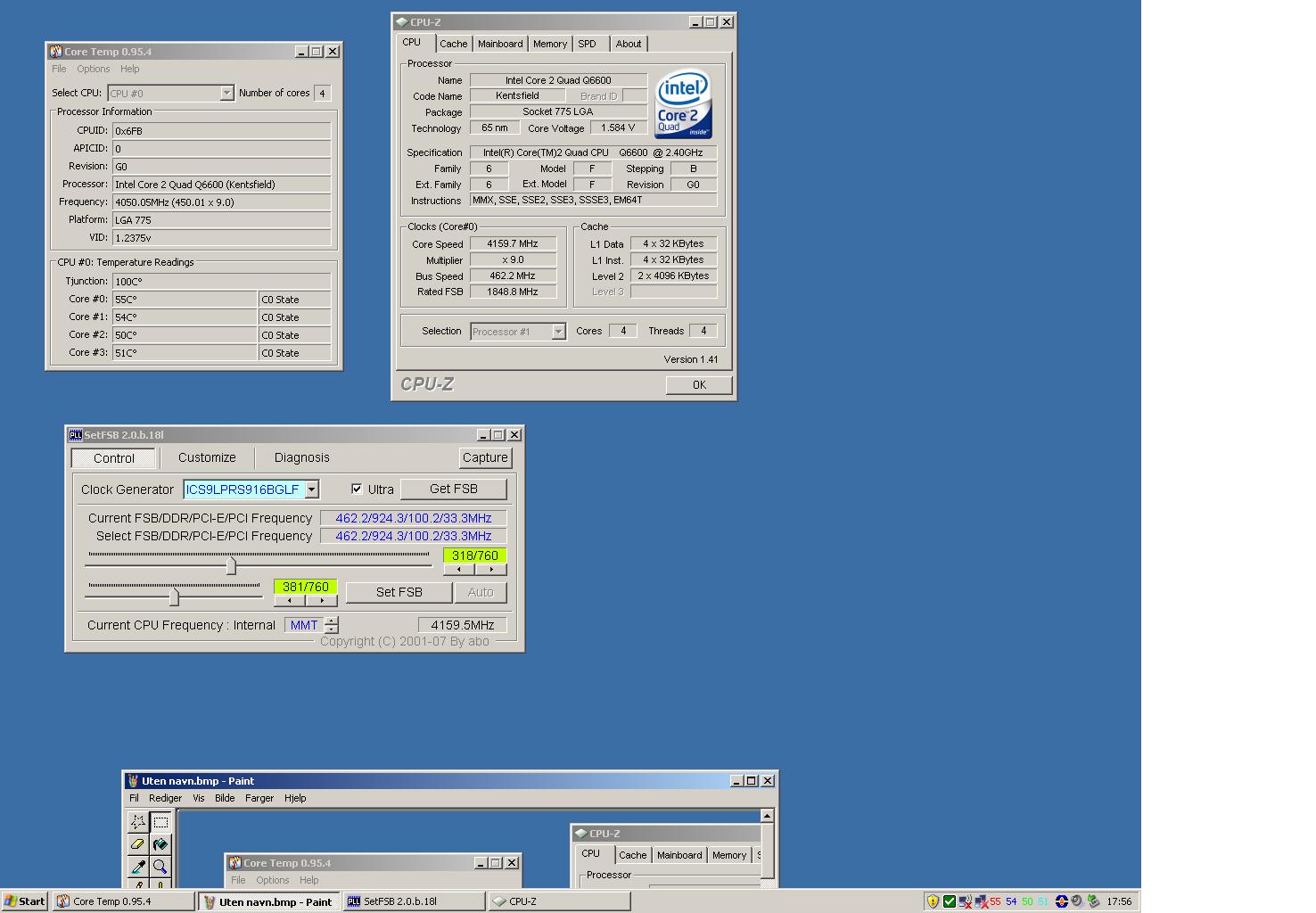This screenshot has height=913, width=1316.
Task: Open the File menu in Core Temp
Action: [59, 69]
